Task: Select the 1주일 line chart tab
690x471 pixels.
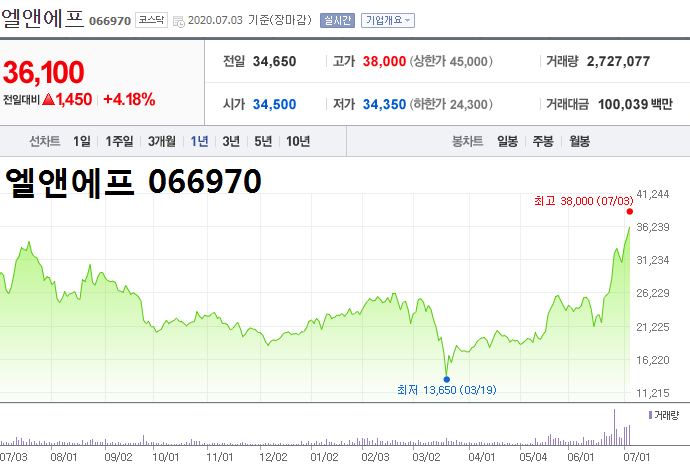Action: 119,141
